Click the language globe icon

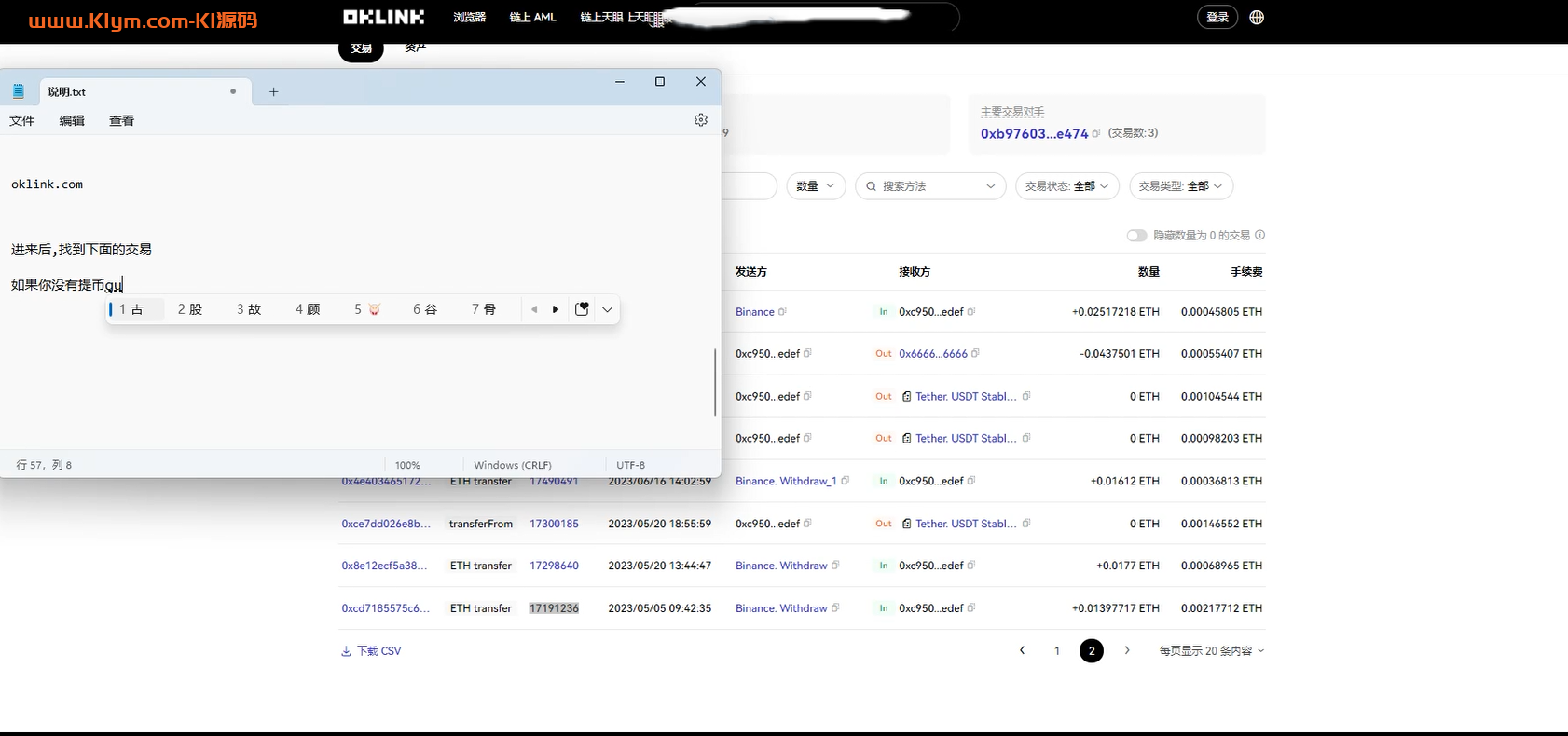coord(1257,18)
